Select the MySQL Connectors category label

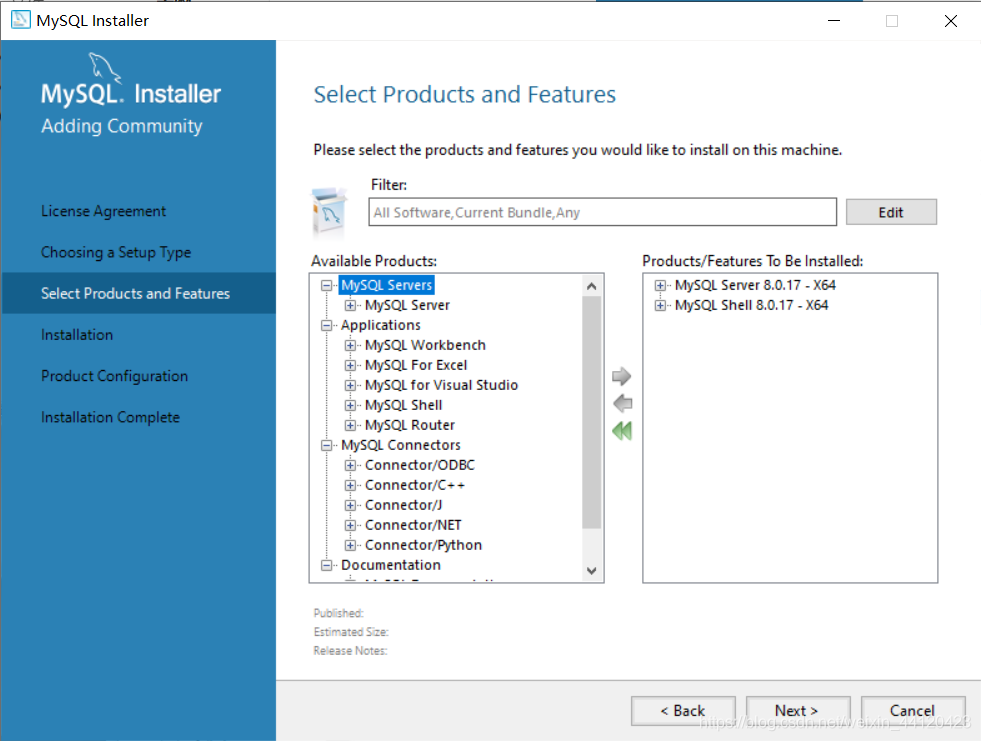click(x=401, y=446)
